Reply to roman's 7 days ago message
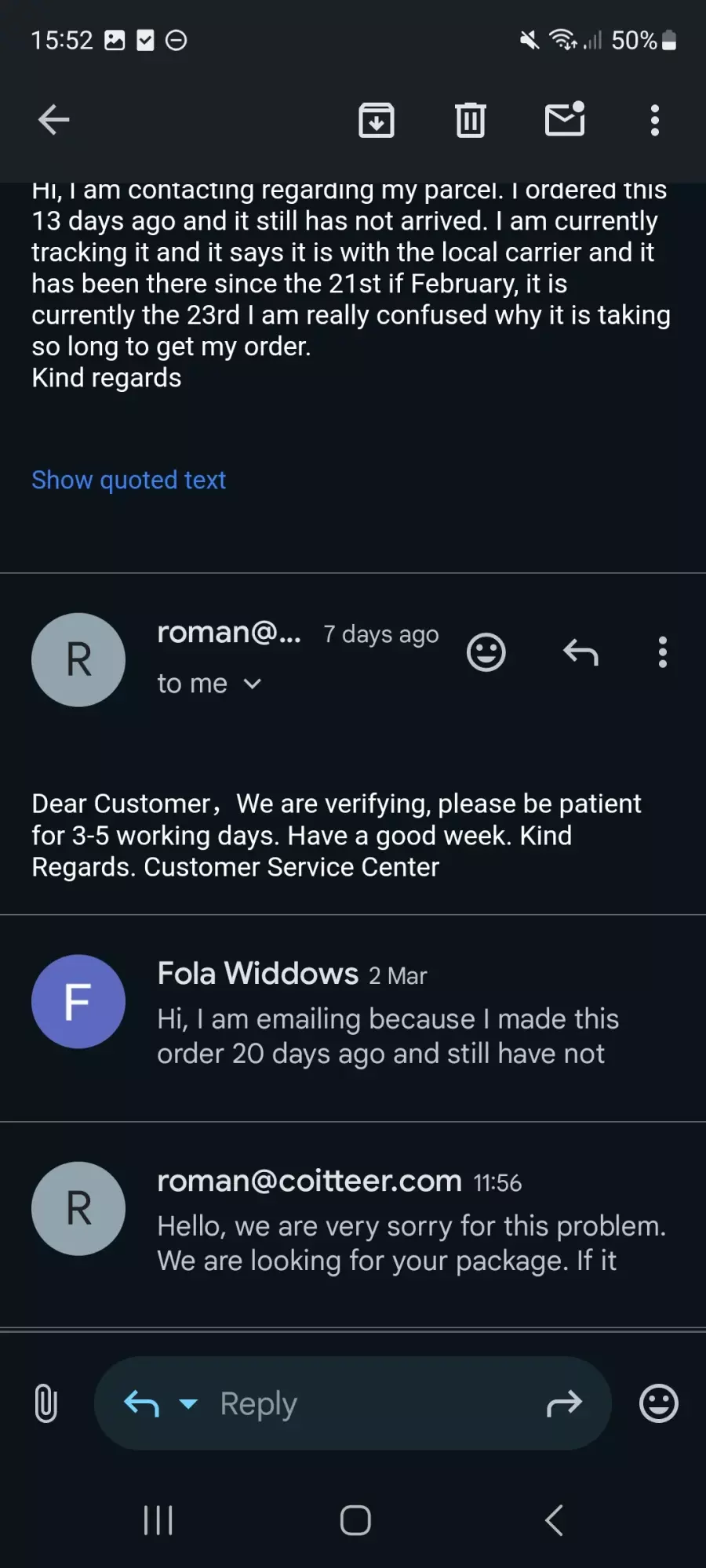 [x=581, y=652]
